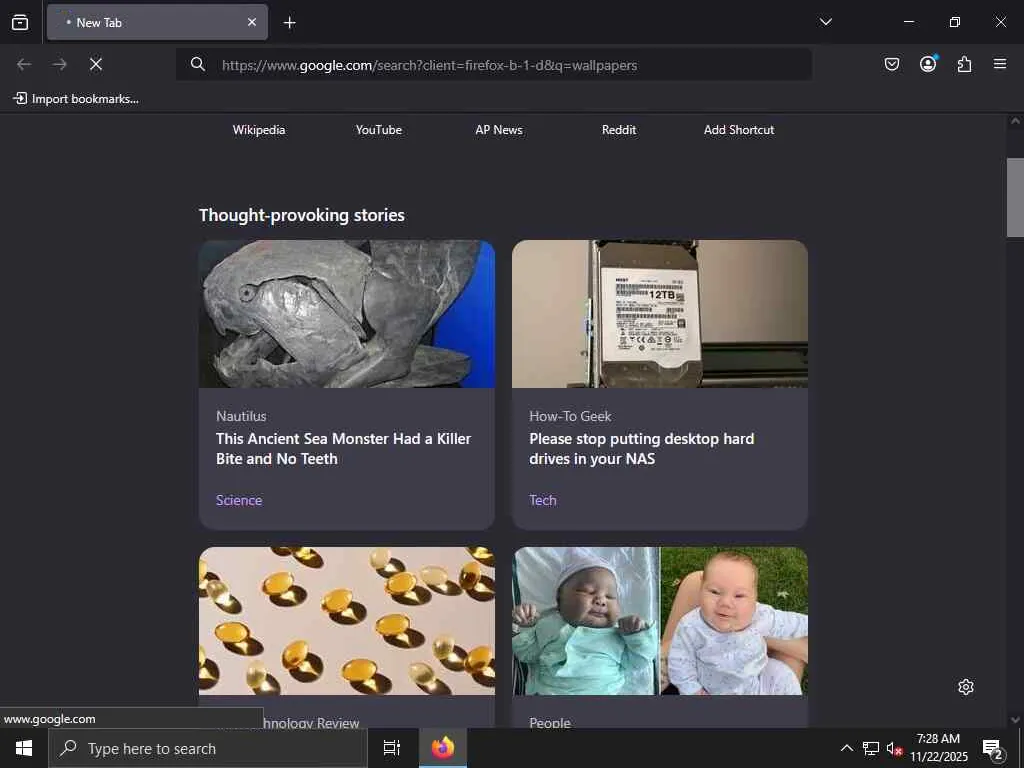Click the search magnifier in address bar

(x=198, y=64)
